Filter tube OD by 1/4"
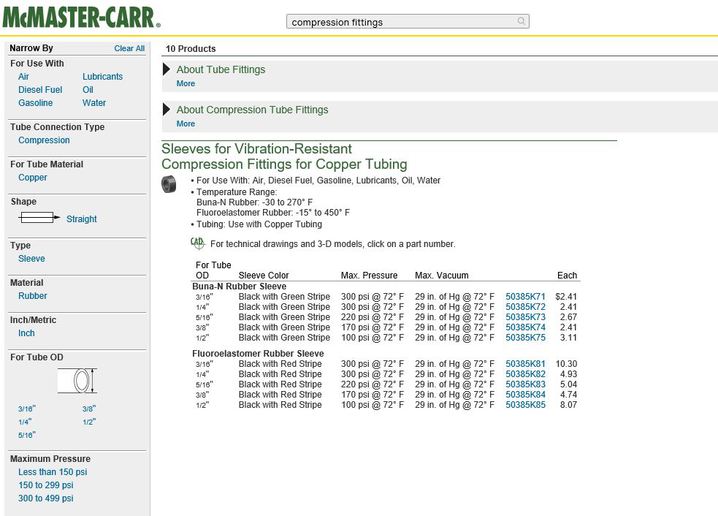Viewport: 718px width, 516px height. (25, 422)
